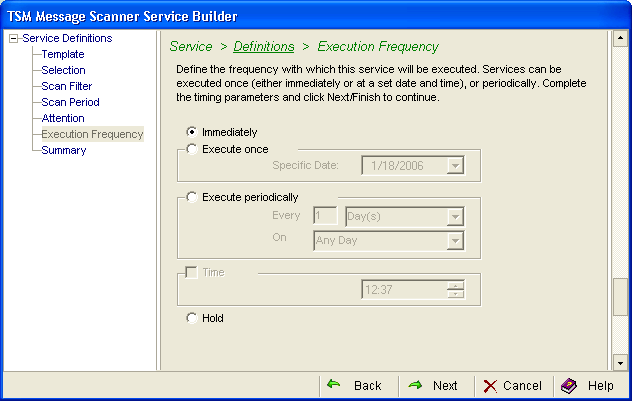Image resolution: width=632 pixels, height=401 pixels.
Task: Select the Hold radio button
Action: click(x=192, y=318)
